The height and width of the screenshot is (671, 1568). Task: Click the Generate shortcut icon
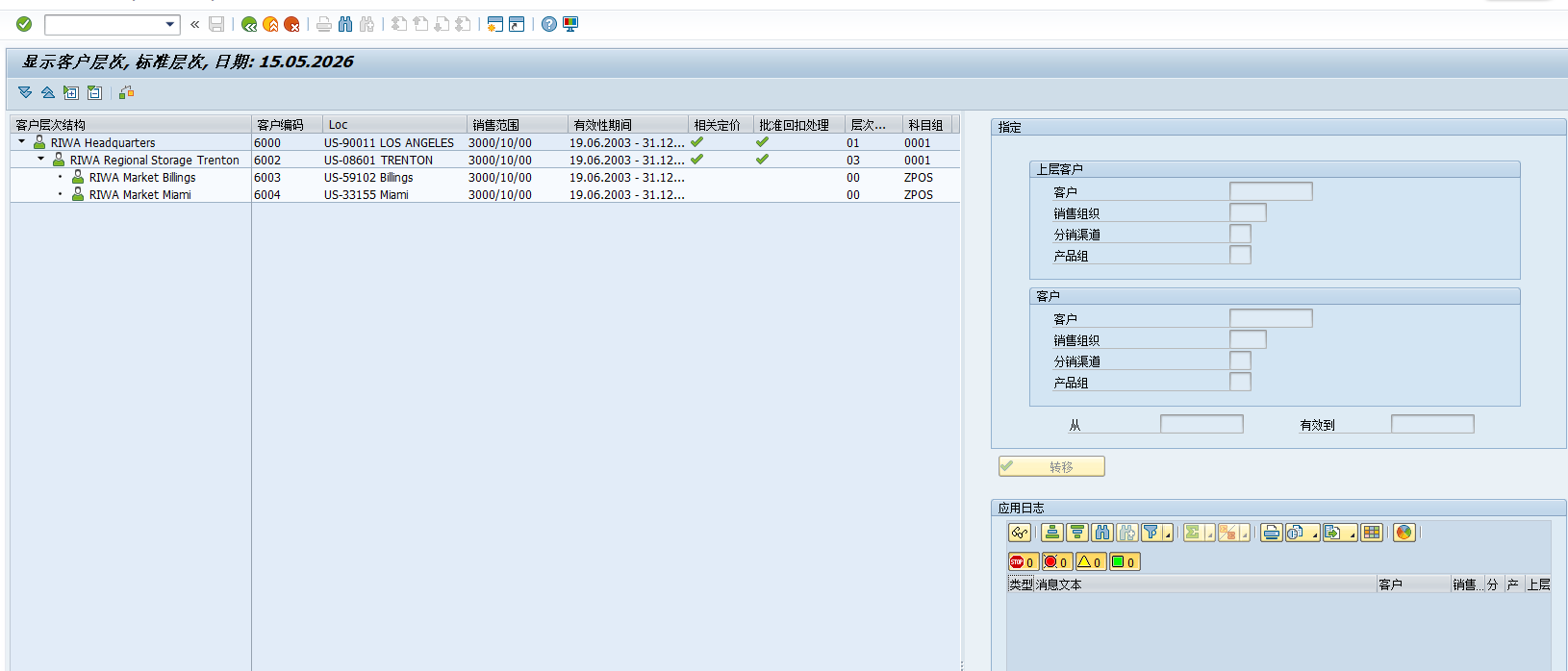click(x=517, y=24)
